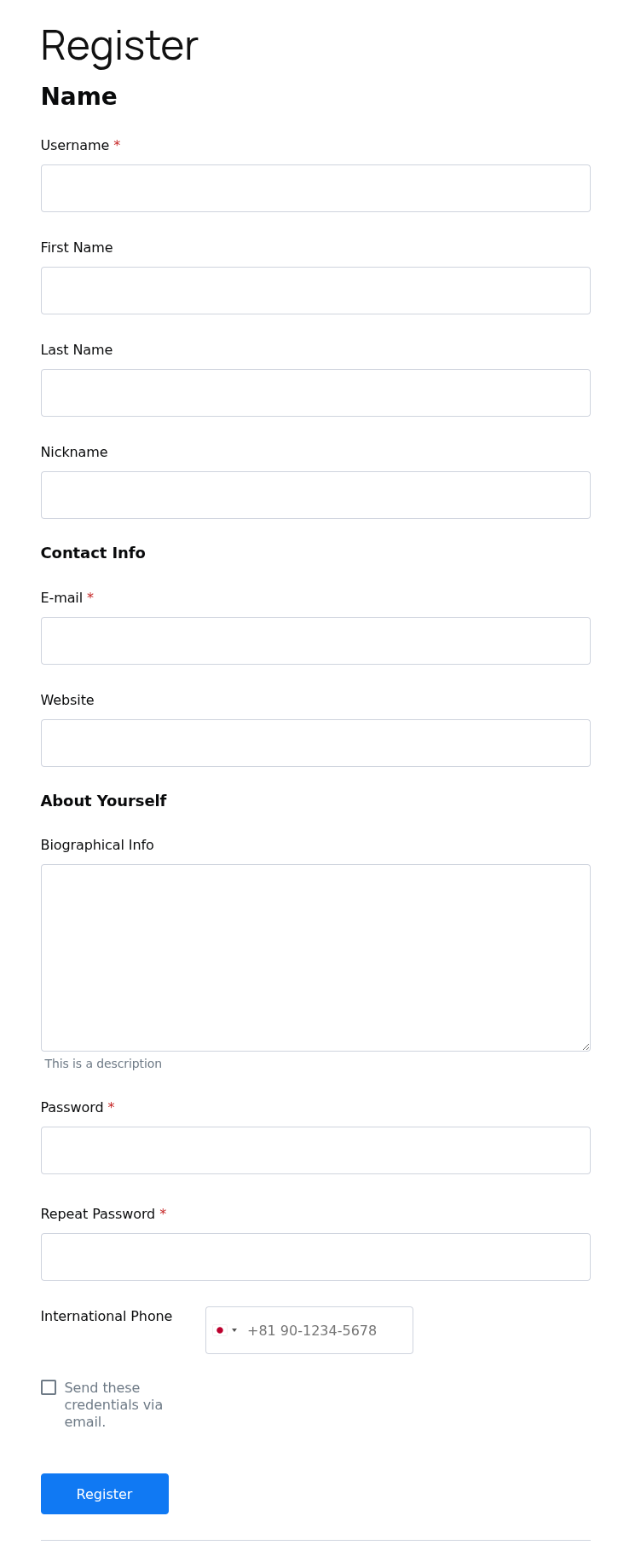Focus the Username input field

pyautogui.click(x=315, y=188)
